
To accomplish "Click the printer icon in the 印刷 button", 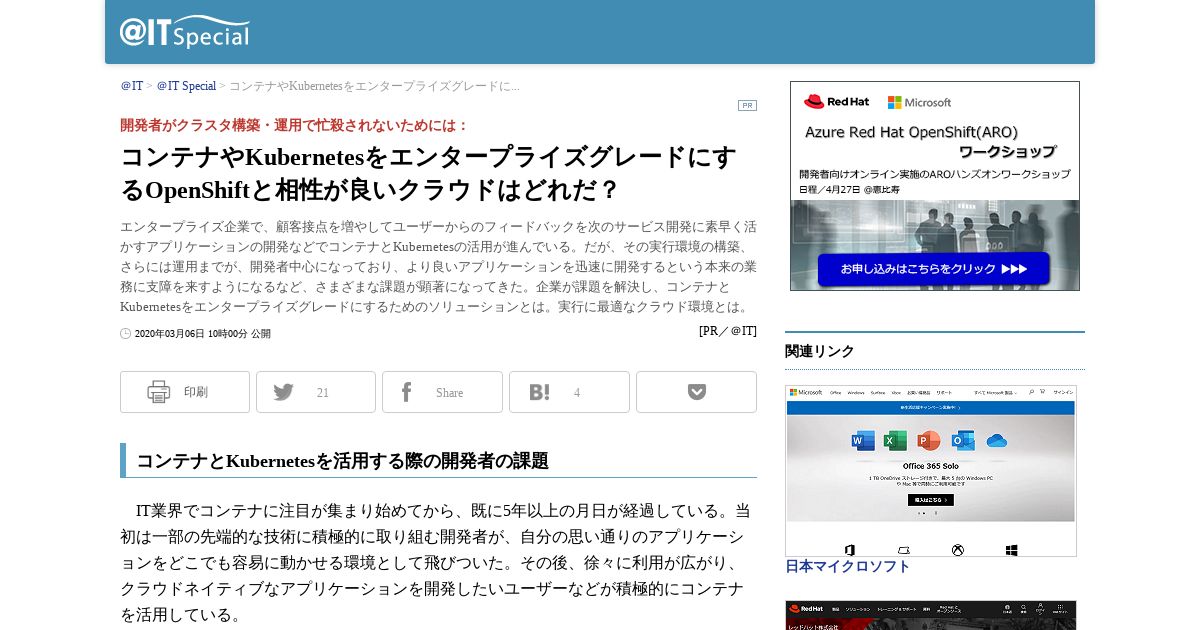I will click(x=159, y=392).
